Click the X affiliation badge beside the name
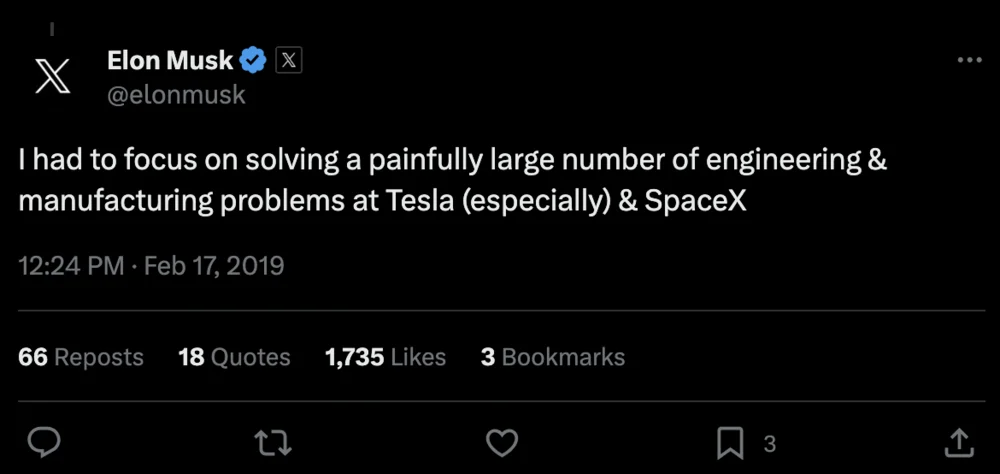Screen dimensions: 1000x474 [x=288, y=61]
